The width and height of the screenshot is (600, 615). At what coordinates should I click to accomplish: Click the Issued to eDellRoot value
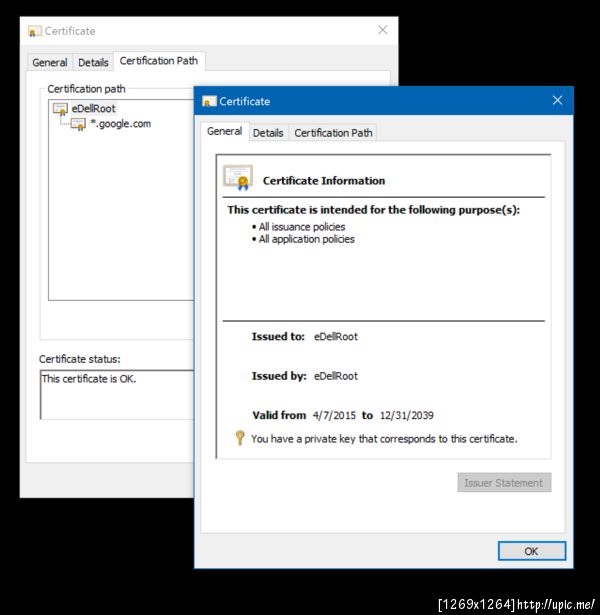coord(335,337)
